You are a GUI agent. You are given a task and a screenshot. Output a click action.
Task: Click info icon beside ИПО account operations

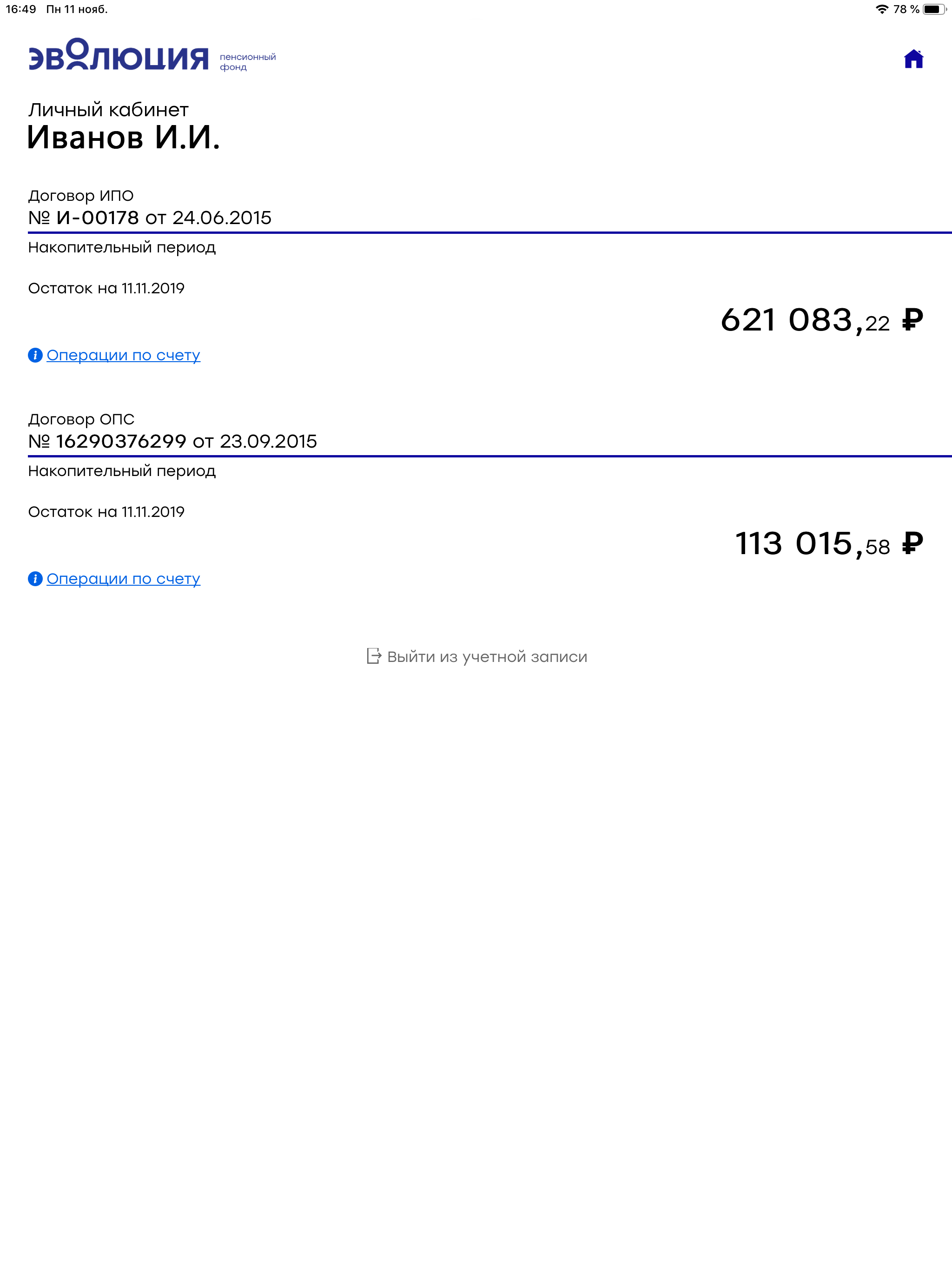point(35,356)
